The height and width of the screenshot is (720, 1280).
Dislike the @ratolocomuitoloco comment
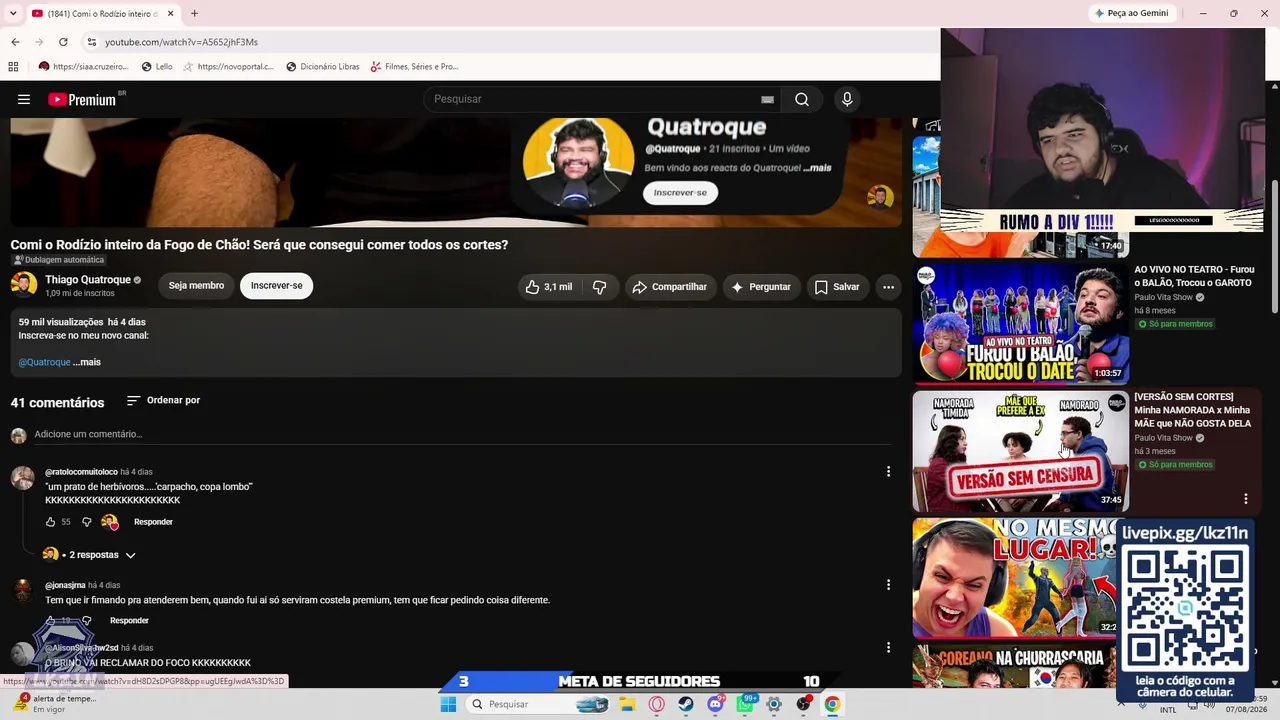[86, 522]
